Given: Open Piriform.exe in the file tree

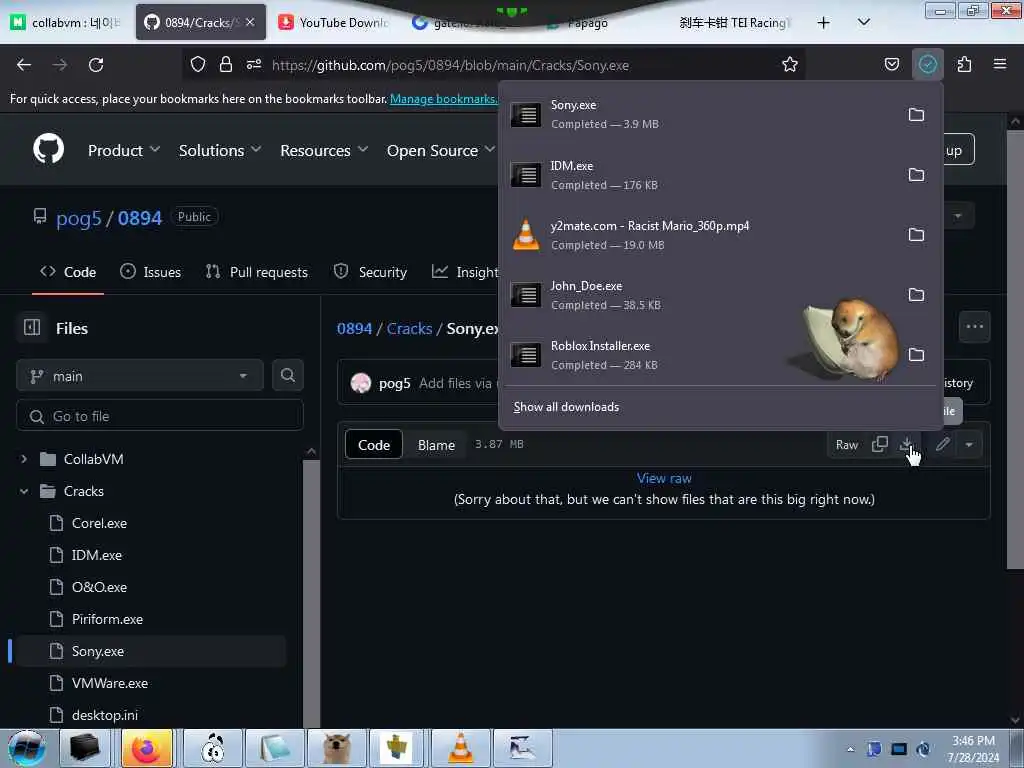Looking at the screenshot, I should (107, 619).
